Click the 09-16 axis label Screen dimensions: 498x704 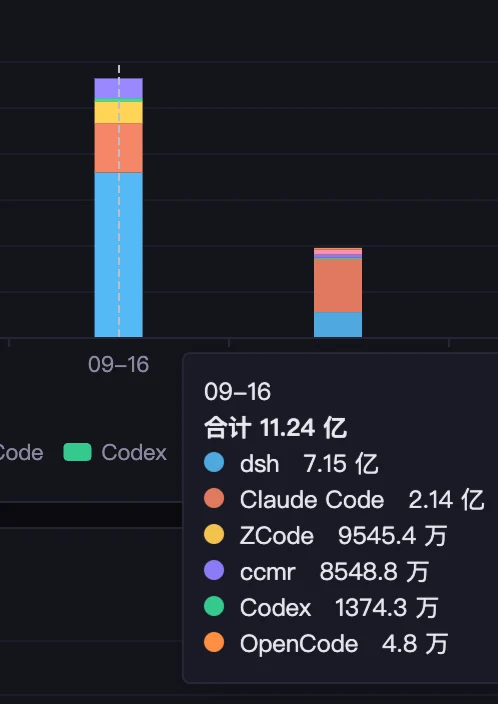[119, 365]
